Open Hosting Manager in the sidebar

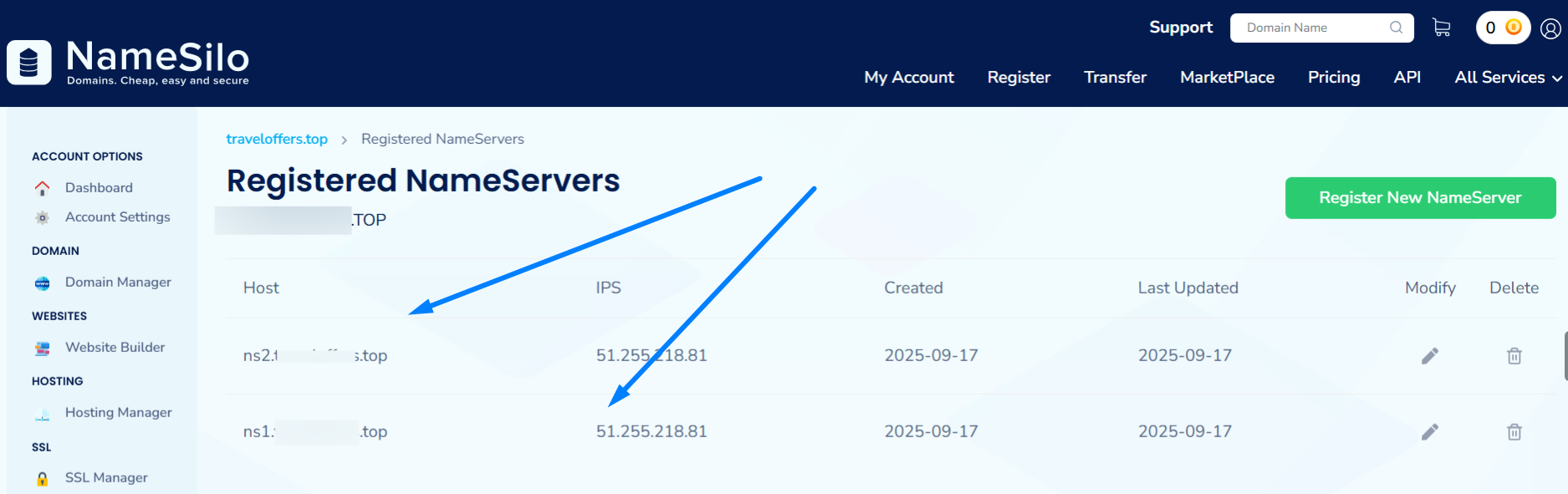click(x=118, y=413)
